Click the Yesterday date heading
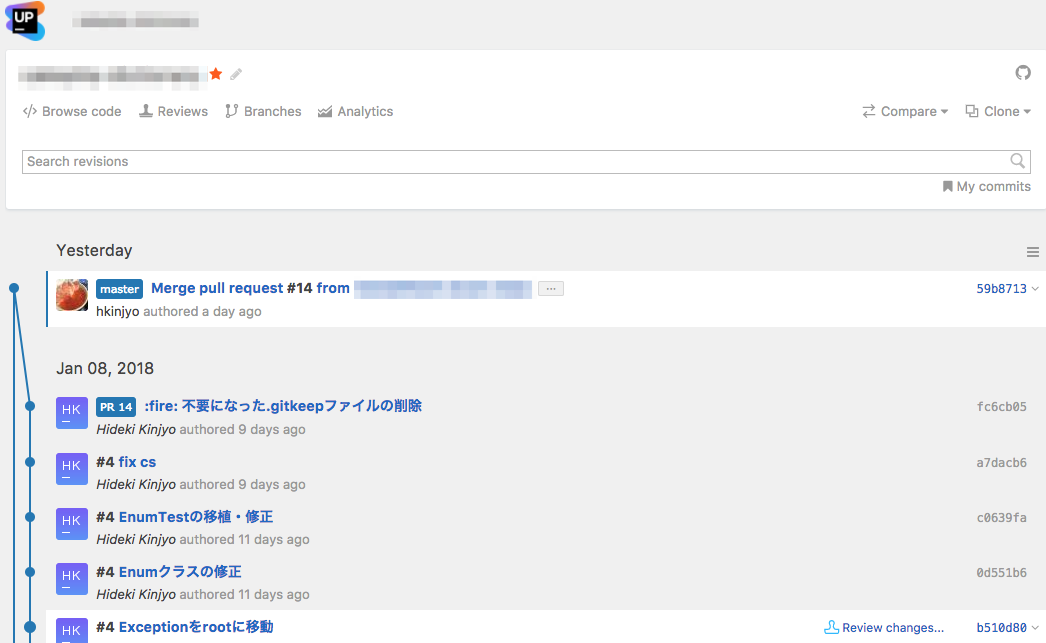Image resolution: width=1046 pixels, height=643 pixels. (x=94, y=250)
